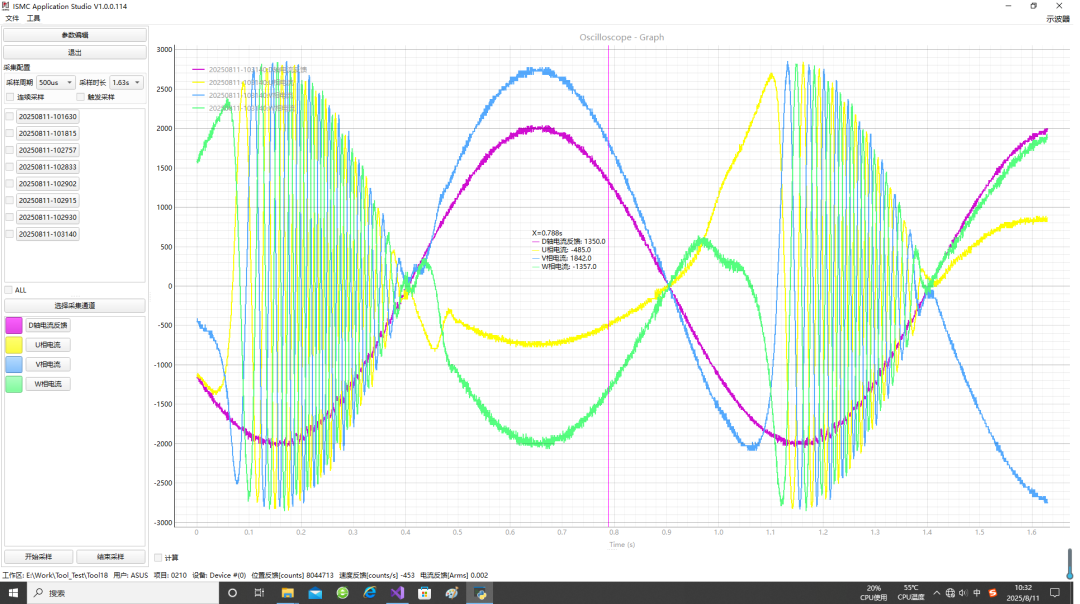Tick checkbox for record 20250811-103140
Viewport: 1080px width, 604px height.
point(10,234)
